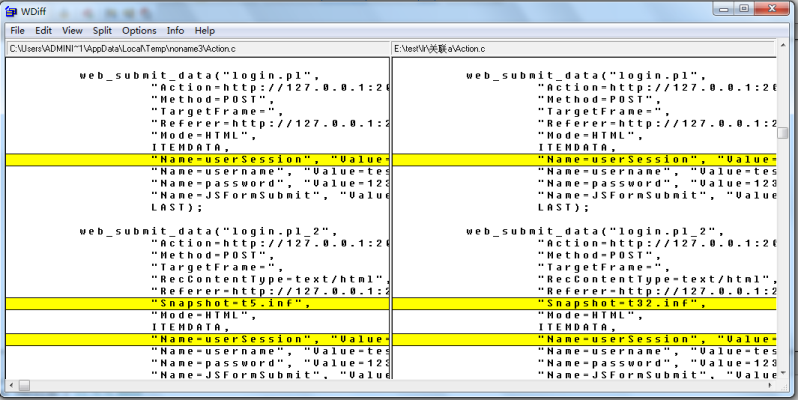Open the File menu

(x=17, y=31)
